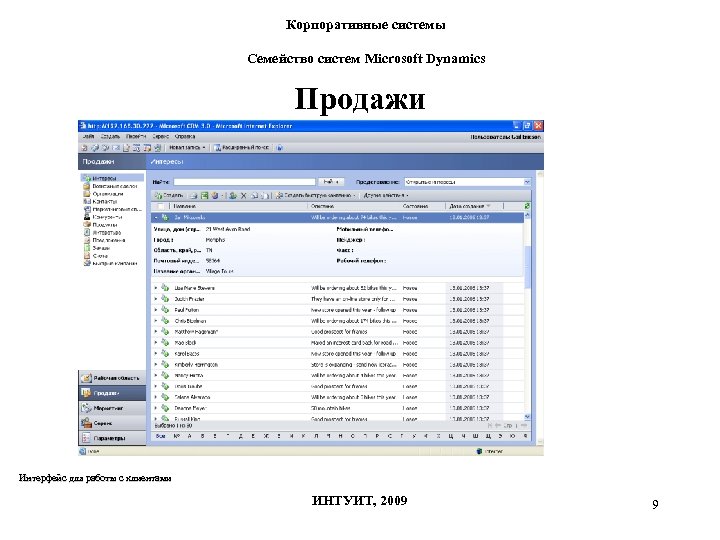The width and height of the screenshot is (720, 540).
Task: Open Создать быструю кампанию dropdown
Action: tap(316, 196)
